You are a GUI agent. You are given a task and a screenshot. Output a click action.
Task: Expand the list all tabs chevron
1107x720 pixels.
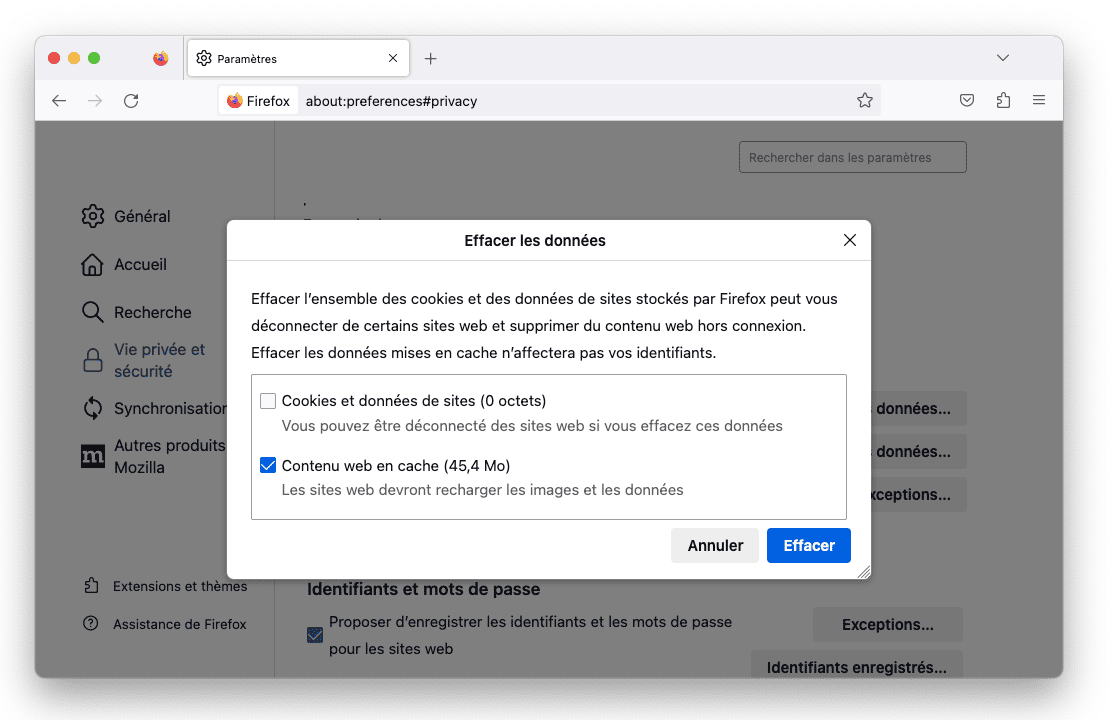coord(1003,58)
